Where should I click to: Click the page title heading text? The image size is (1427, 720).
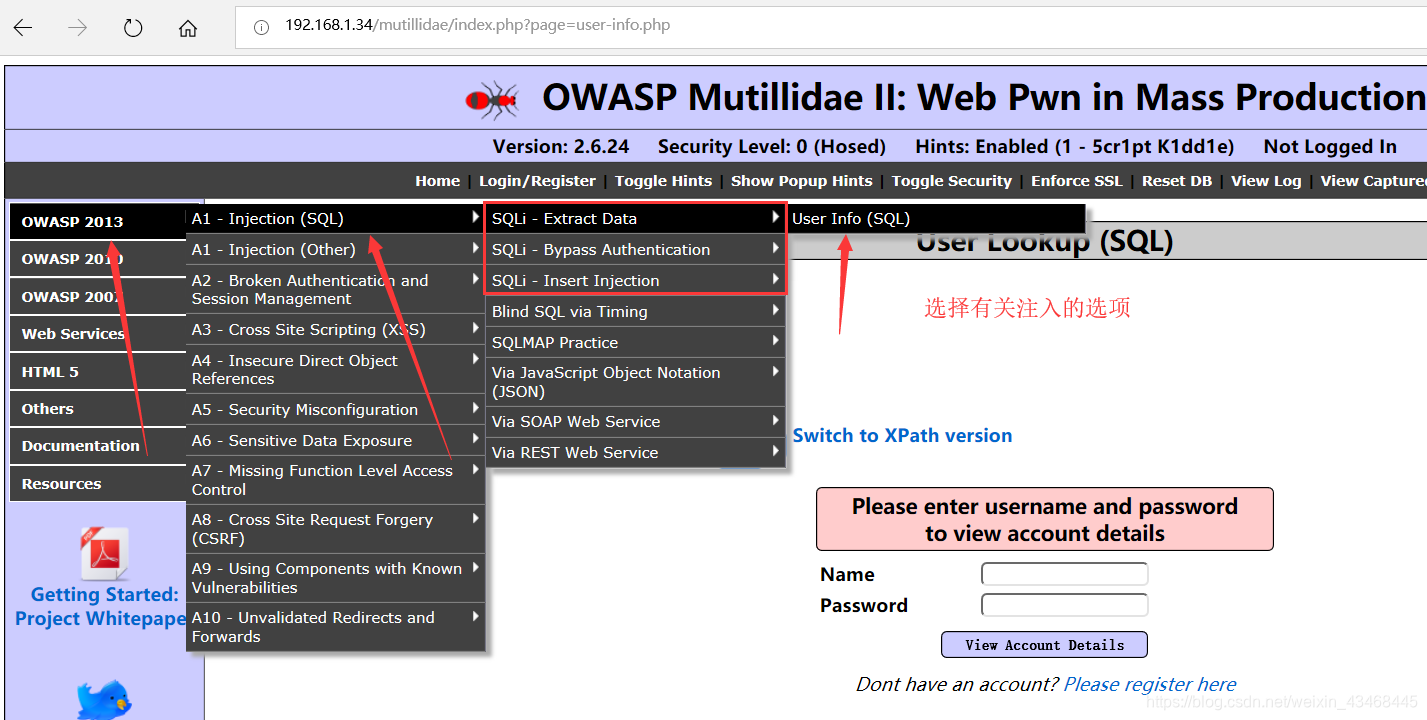click(x=984, y=98)
